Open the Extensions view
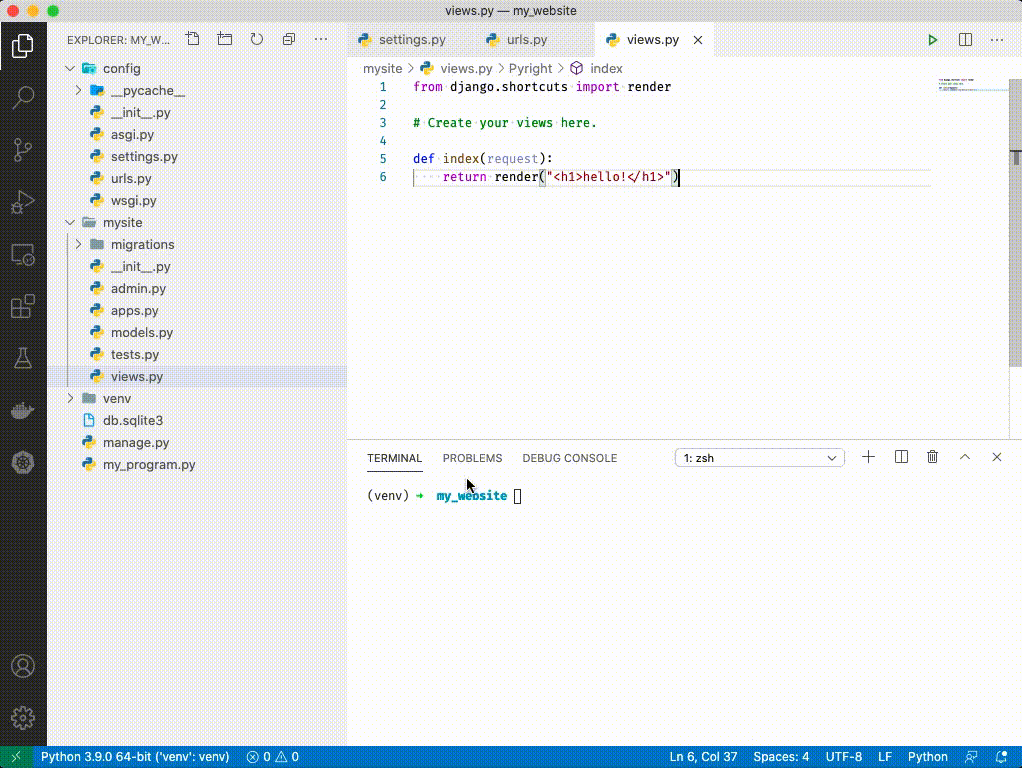The height and width of the screenshot is (768, 1022). 23,306
